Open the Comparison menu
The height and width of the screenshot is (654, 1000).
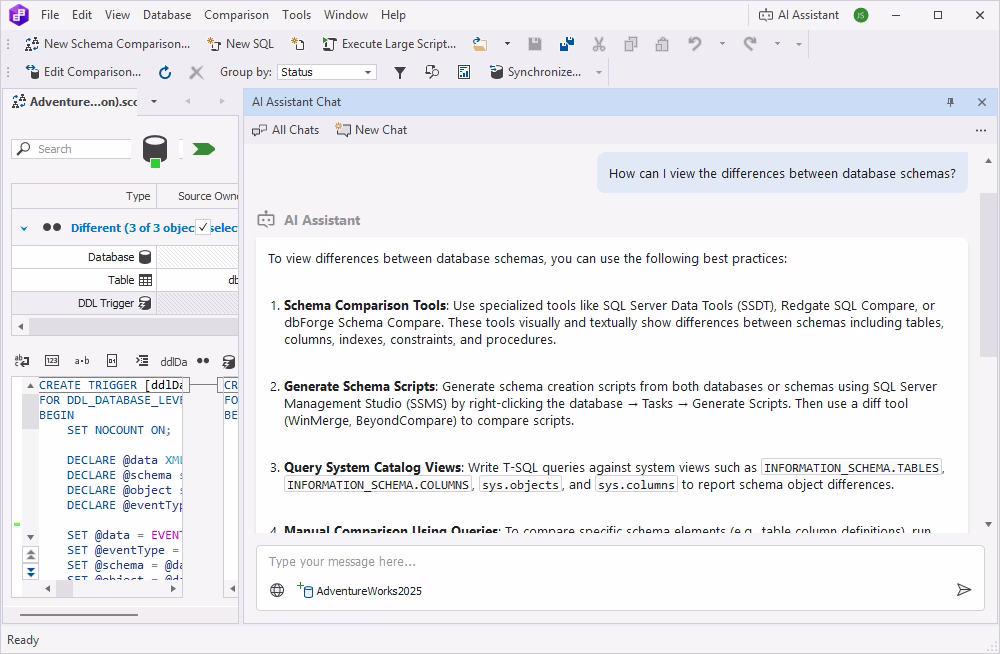tap(236, 15)
